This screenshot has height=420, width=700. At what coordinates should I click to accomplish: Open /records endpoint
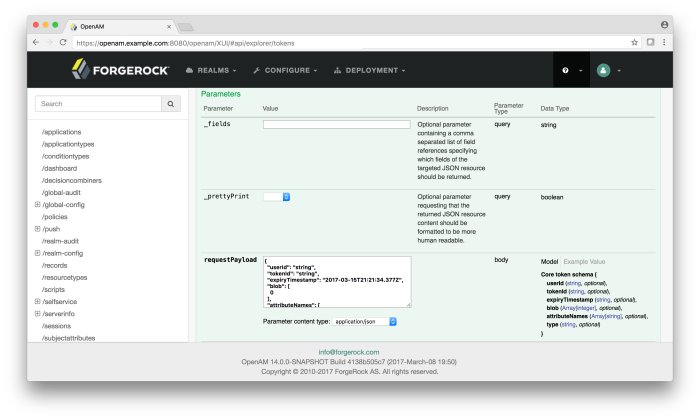(x=54, y=265)
